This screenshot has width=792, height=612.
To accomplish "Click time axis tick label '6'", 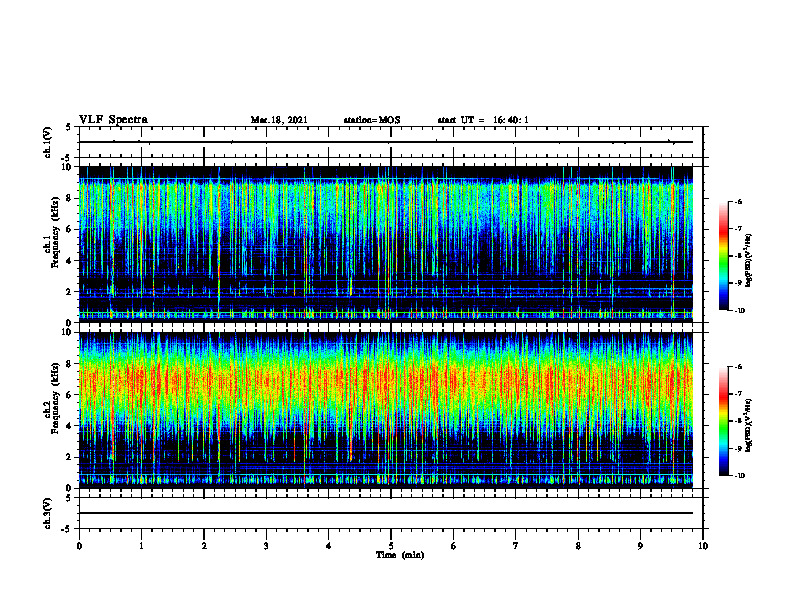I will [454, 546].
